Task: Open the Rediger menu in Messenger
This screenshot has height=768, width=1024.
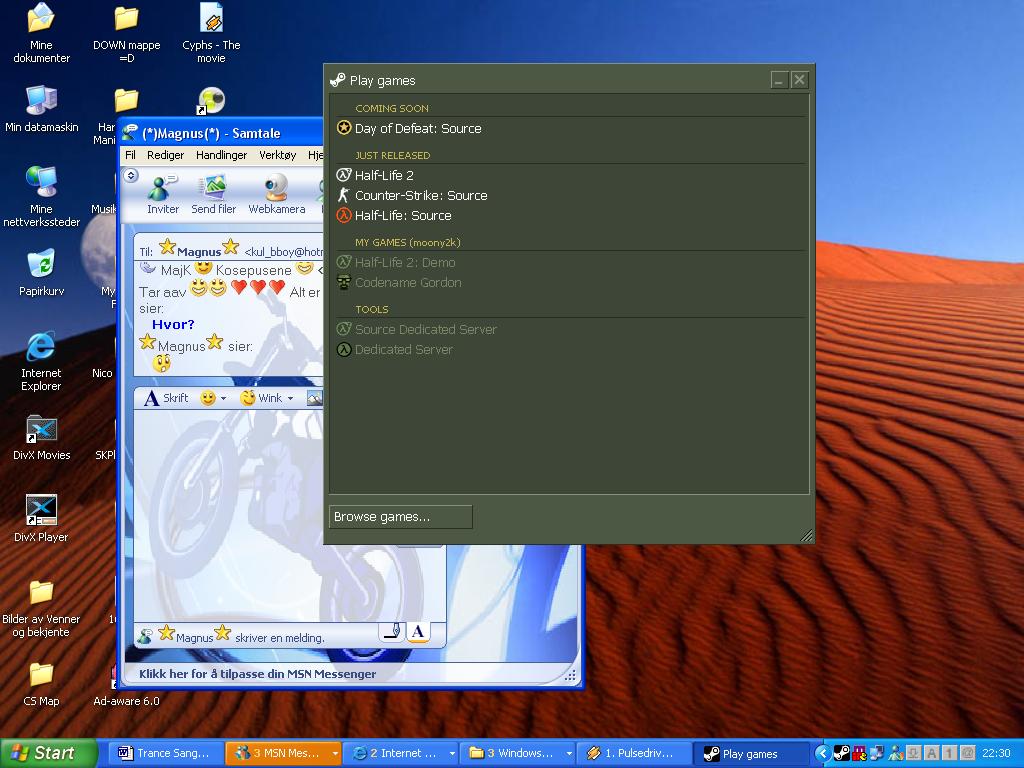Action: pos(165,155)
